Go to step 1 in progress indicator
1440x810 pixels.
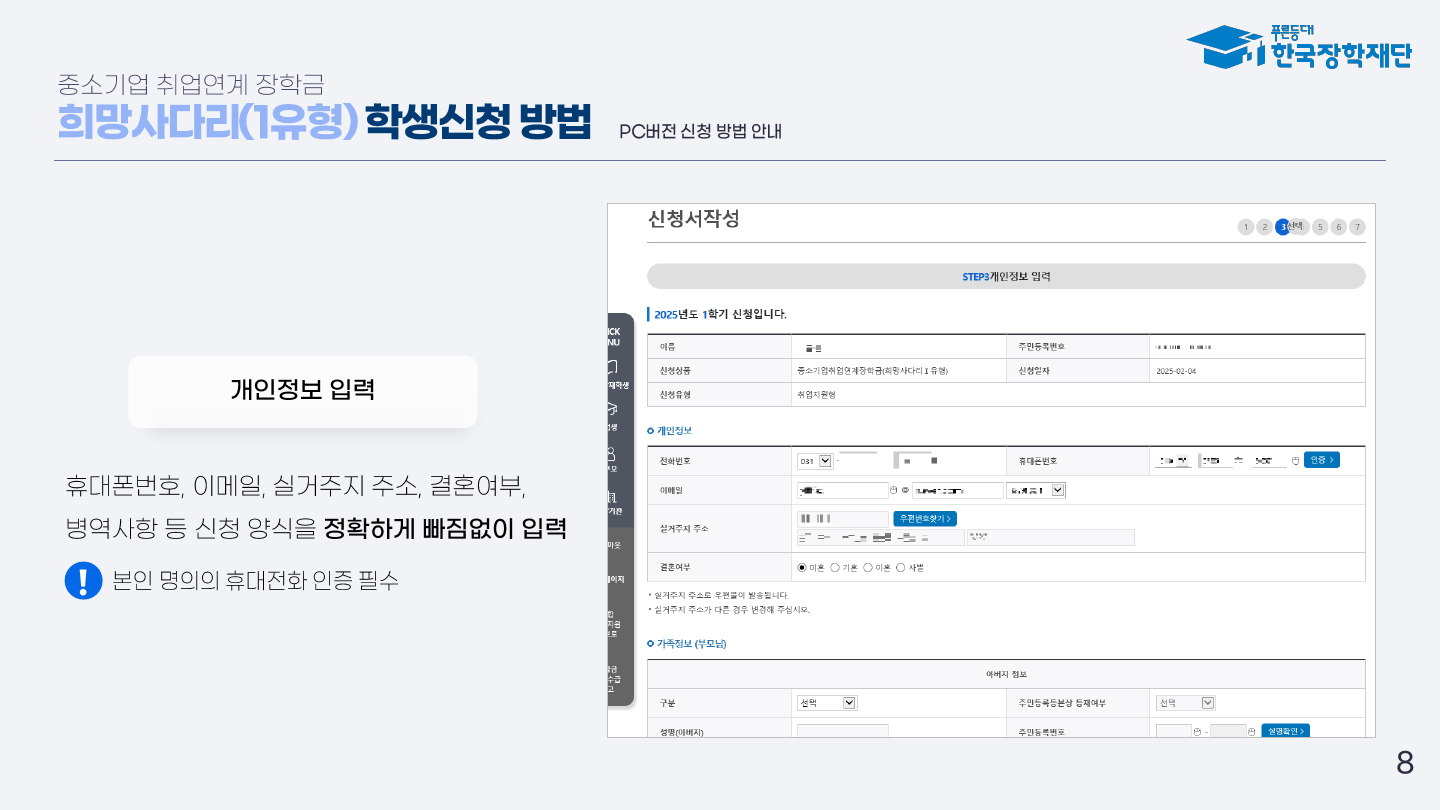1246,227
